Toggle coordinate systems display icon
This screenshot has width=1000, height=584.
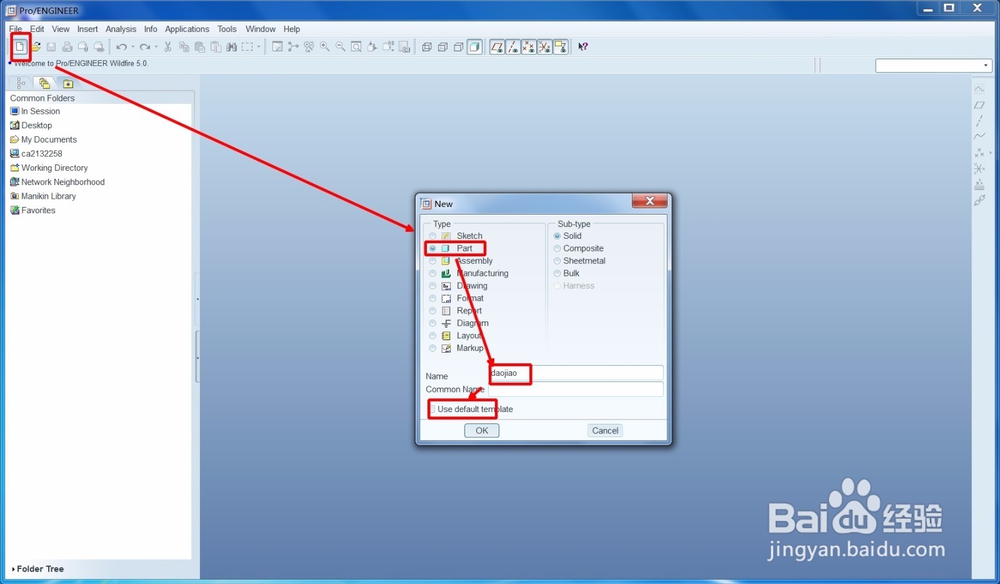[x=545, y=47]
